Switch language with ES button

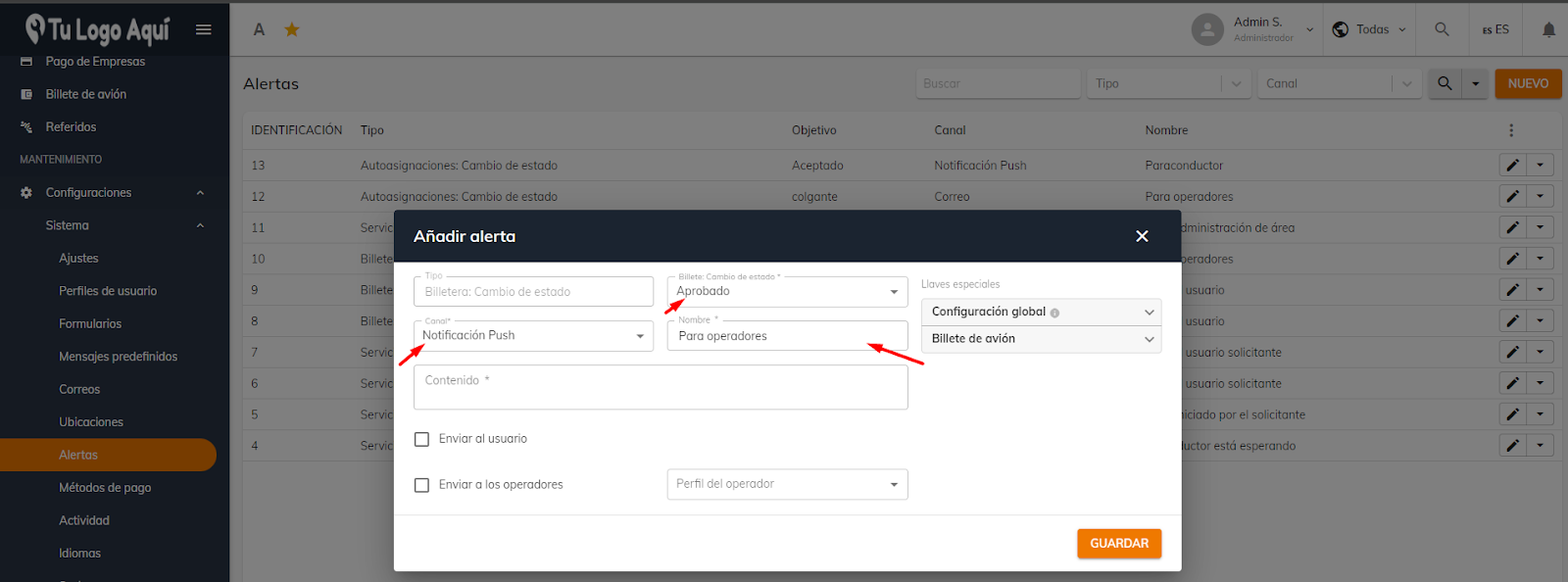[1495, 29]
